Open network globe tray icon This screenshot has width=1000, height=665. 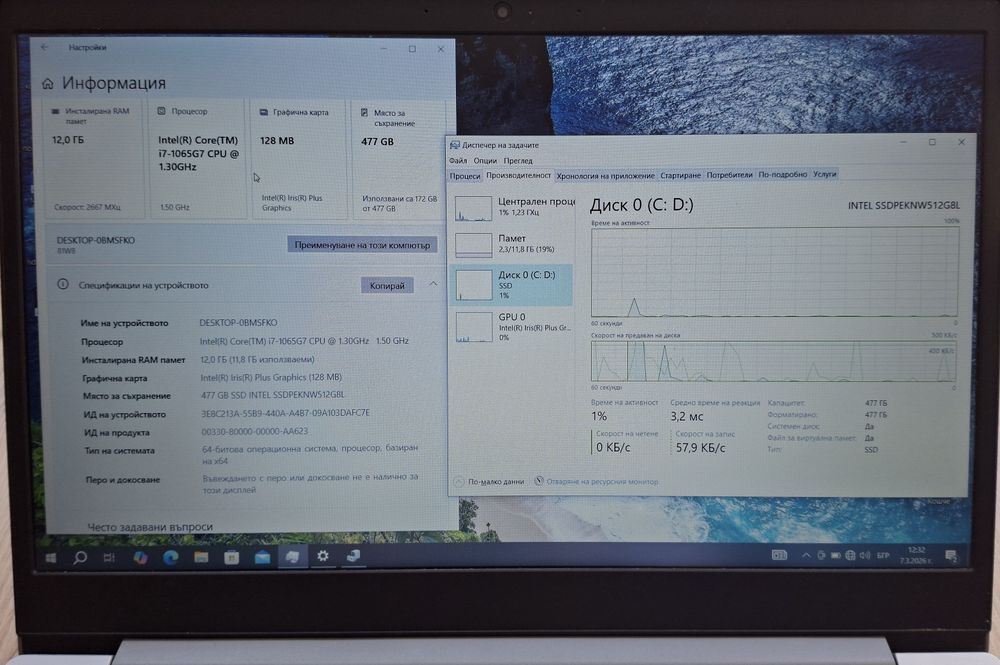(850, 555)
